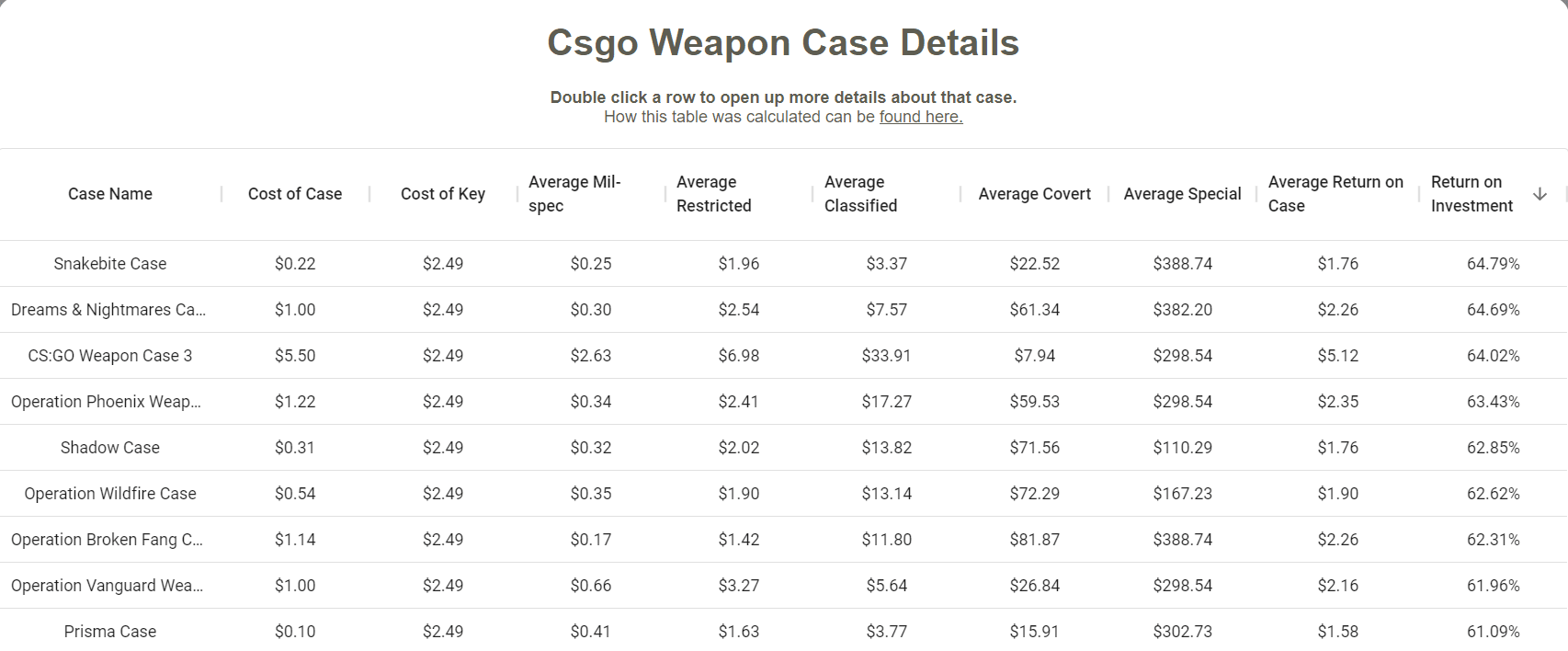Click the Cost of Key column header
This screenshot has width=1568, height=651.
443,194
